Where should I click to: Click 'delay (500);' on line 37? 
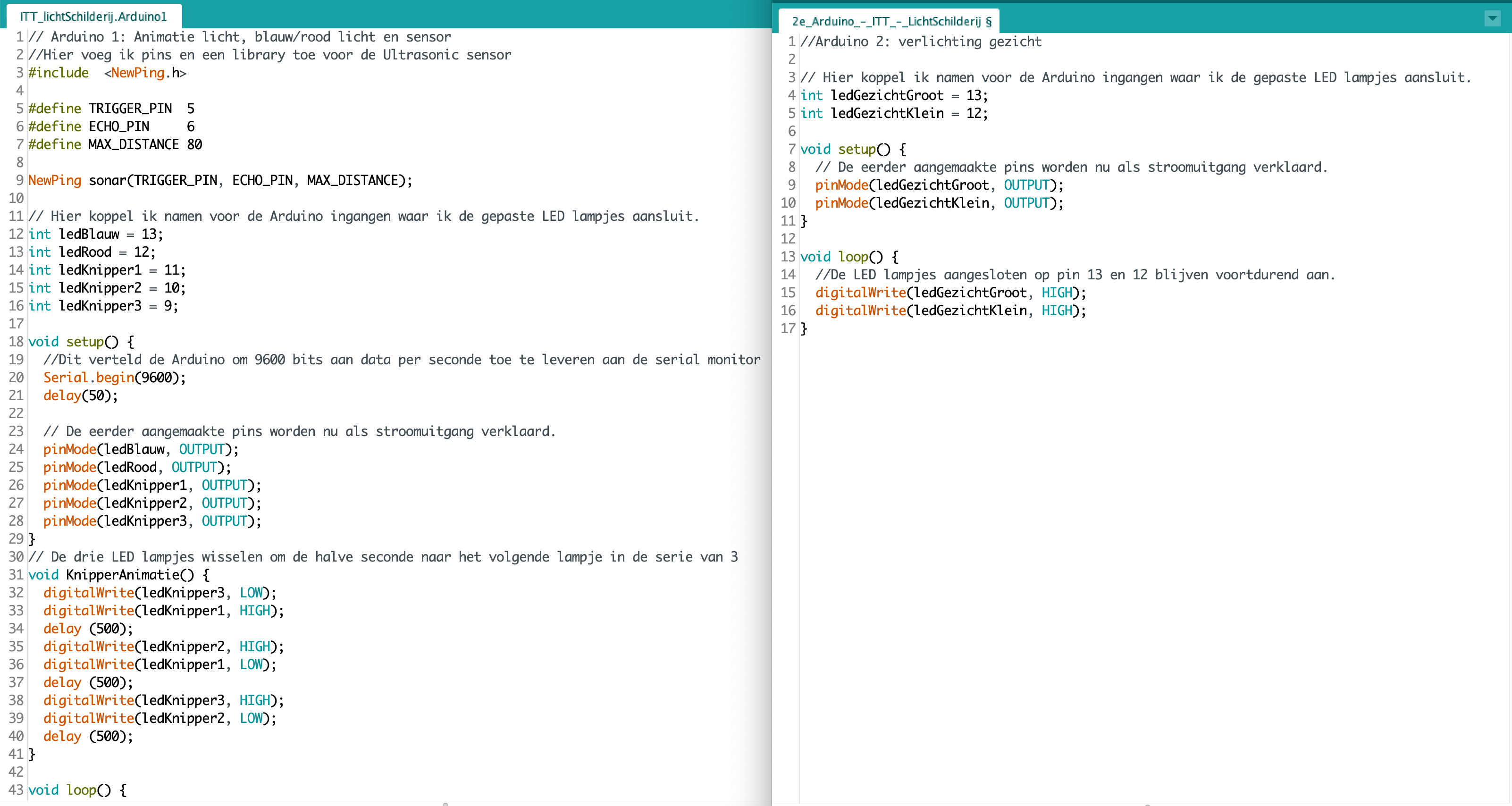pos(88,683)
